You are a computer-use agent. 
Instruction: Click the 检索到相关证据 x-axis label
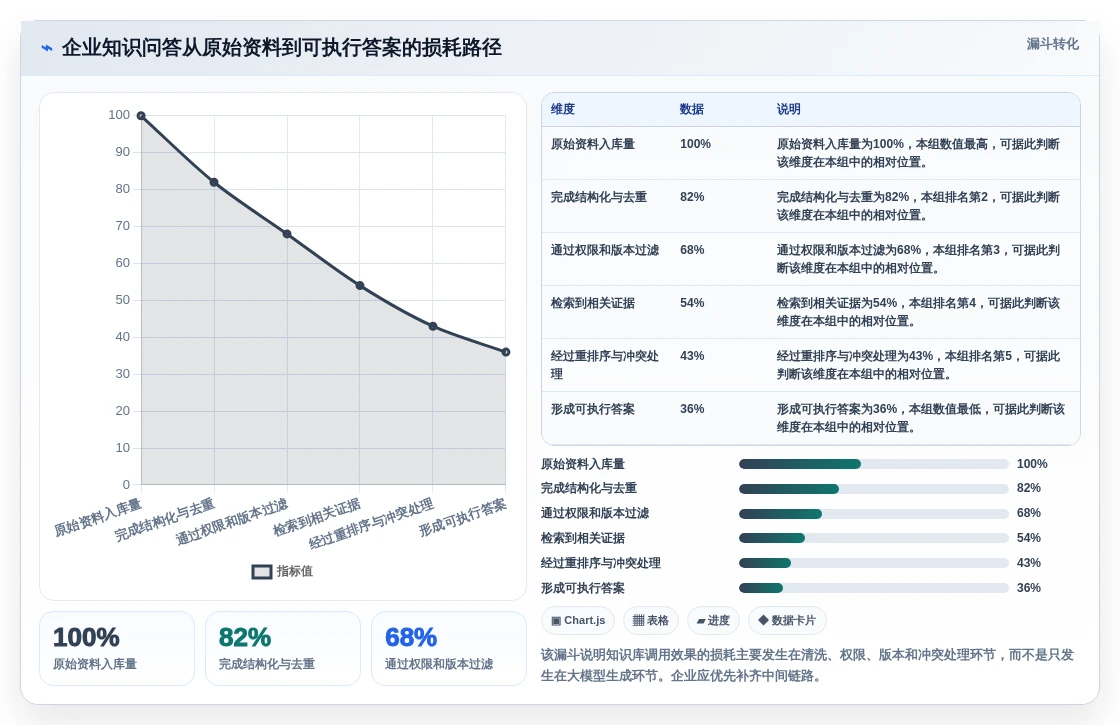tap(317, 518)
